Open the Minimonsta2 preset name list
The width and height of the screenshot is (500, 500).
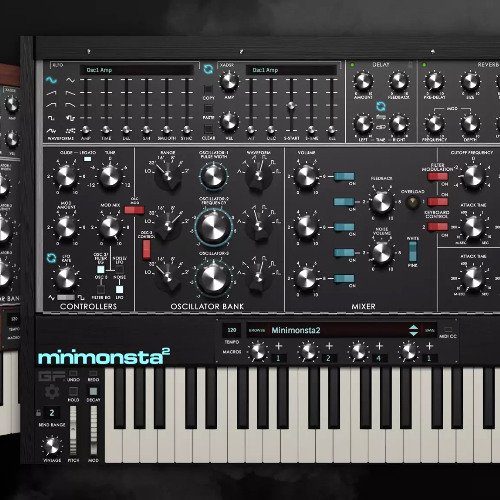coord(338,330)
